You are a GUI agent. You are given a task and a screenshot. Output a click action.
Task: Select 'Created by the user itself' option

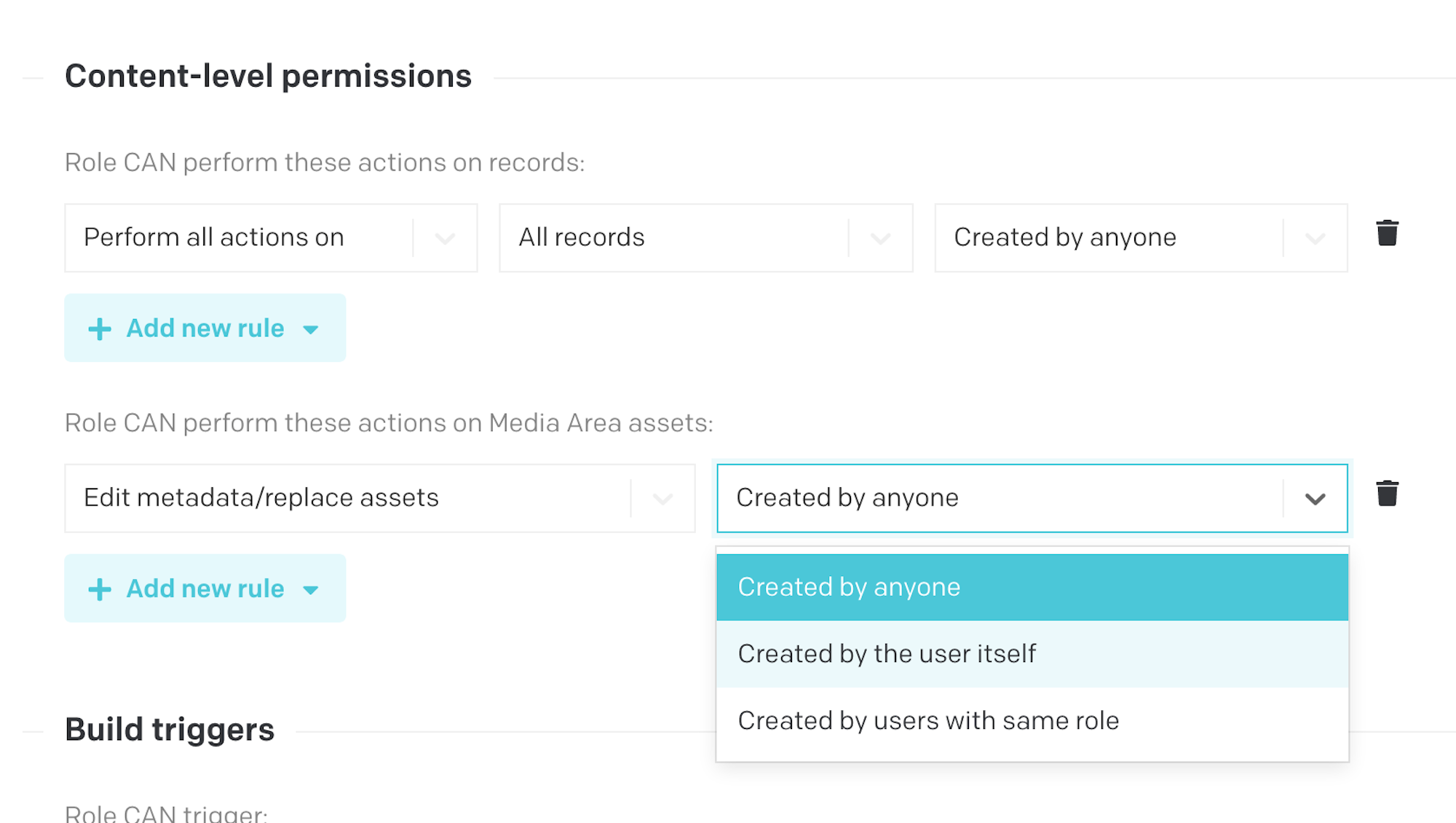[1032, 654]
